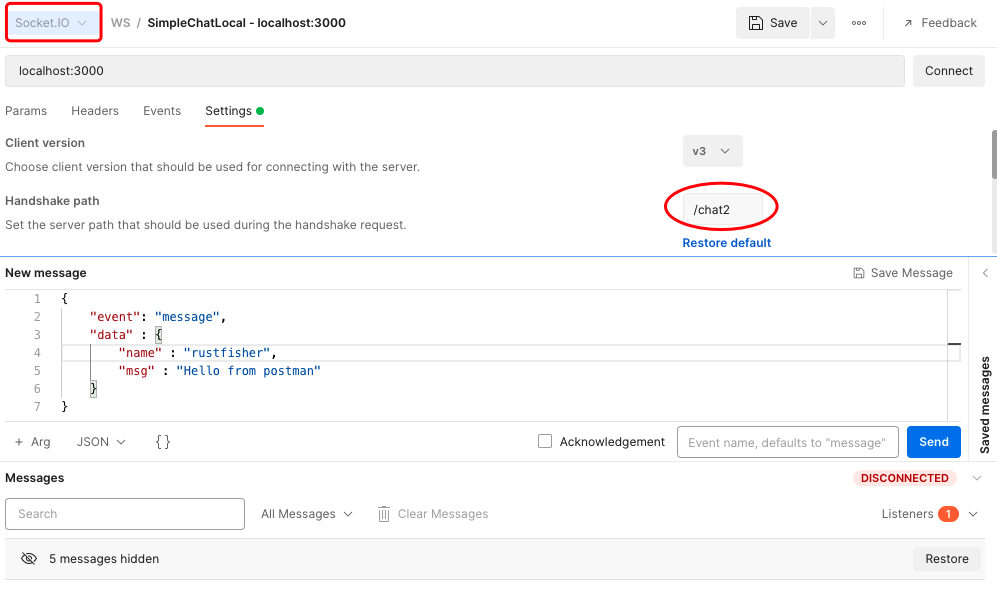
Task: Click the Restore default link
Action: click(727, 243)
